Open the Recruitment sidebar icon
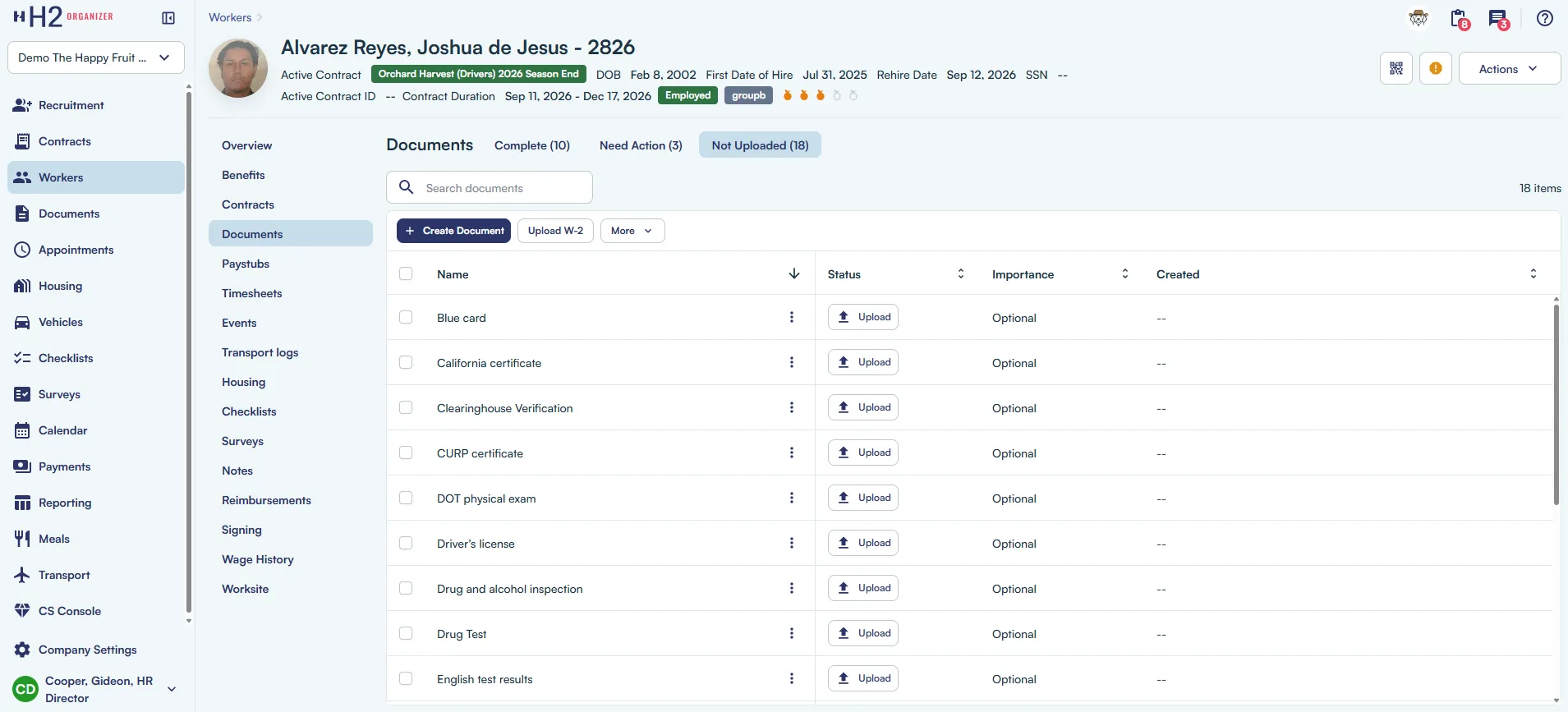This screenshot has width=1568, height=712. click(22, 105)
